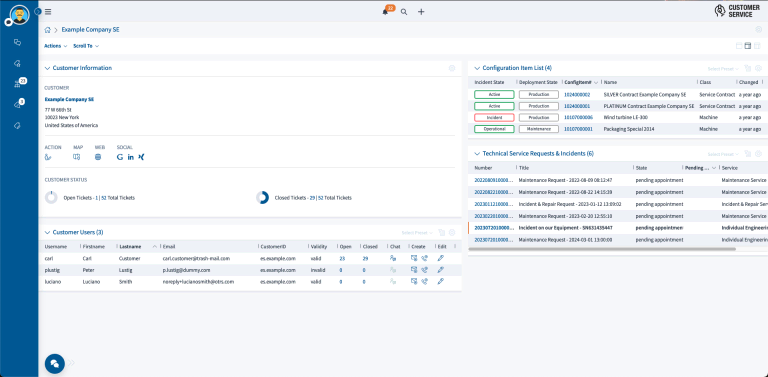768x377 pixels.
Task: Sort Customer Users by Lastname column
Action: click(130, 247)
